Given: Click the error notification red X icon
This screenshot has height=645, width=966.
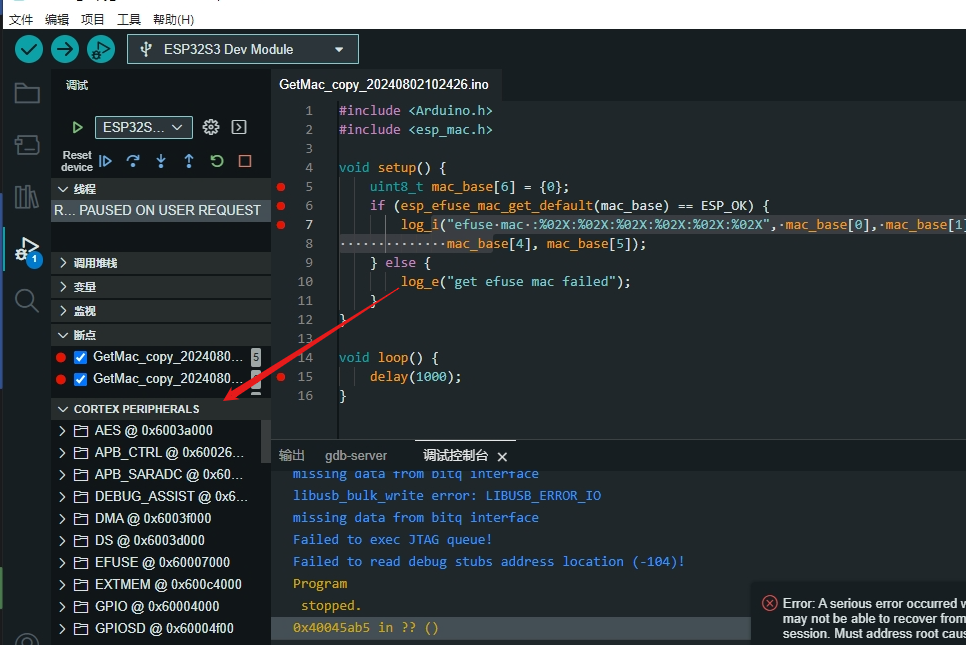Looking at the screenshot, I should [x=769, y=603].
